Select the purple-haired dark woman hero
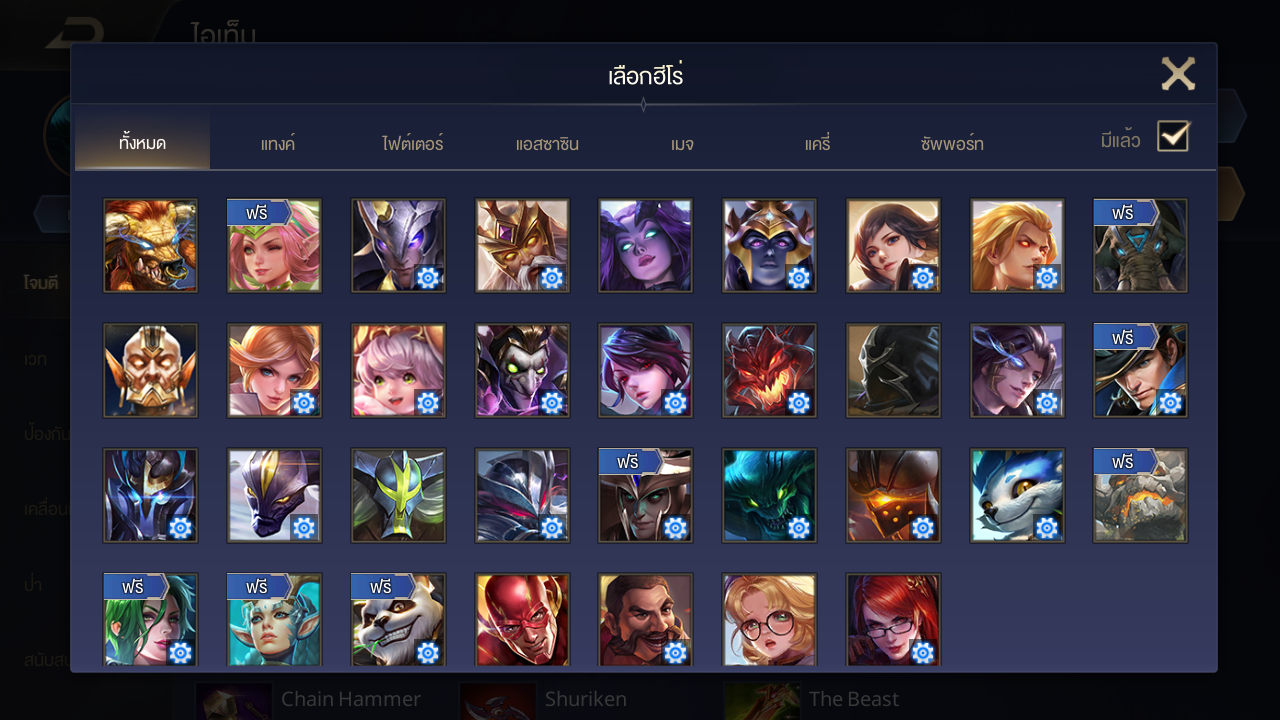The image size is (1280, 720). 645,246
